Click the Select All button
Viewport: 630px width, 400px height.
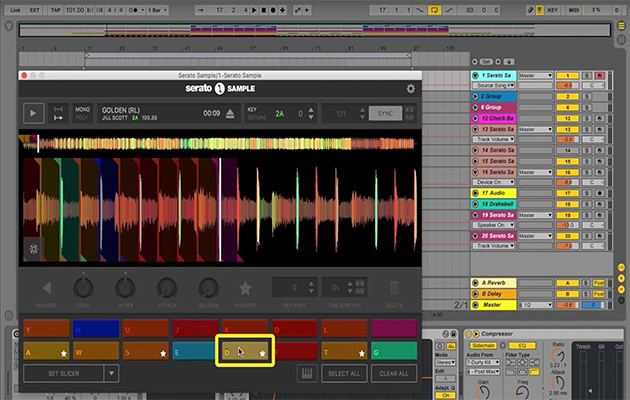point(343,373)
